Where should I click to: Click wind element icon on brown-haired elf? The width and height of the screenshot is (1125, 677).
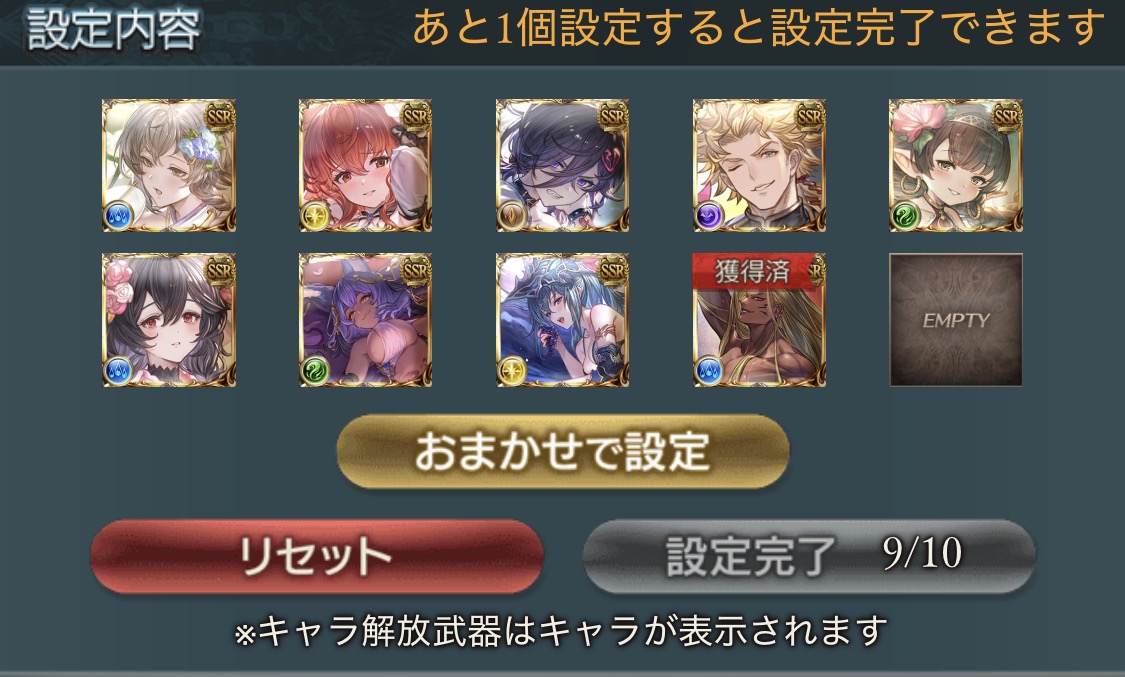pyautogui.click(x=905, y=216)
